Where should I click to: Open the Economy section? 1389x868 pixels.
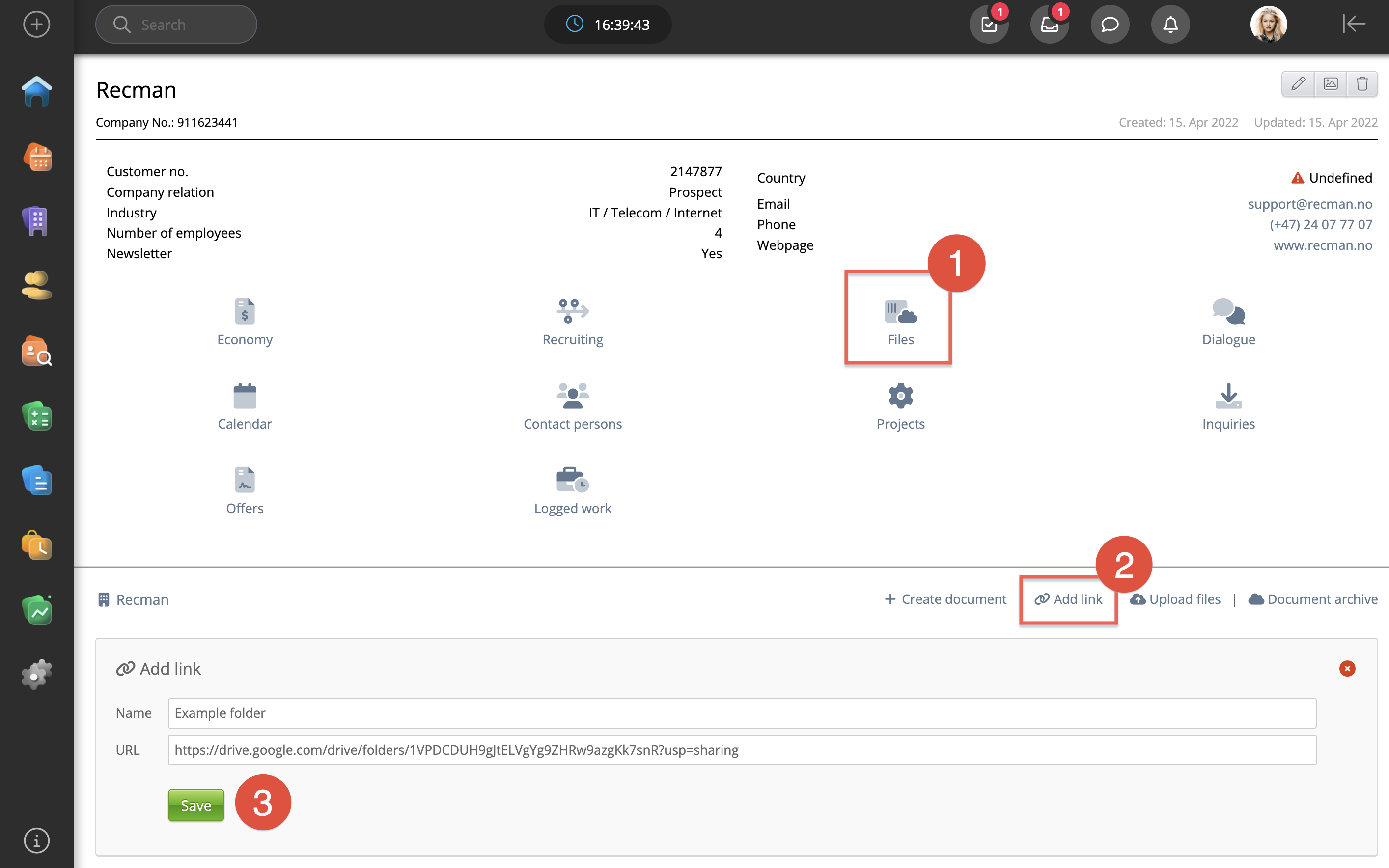point(245,322)
